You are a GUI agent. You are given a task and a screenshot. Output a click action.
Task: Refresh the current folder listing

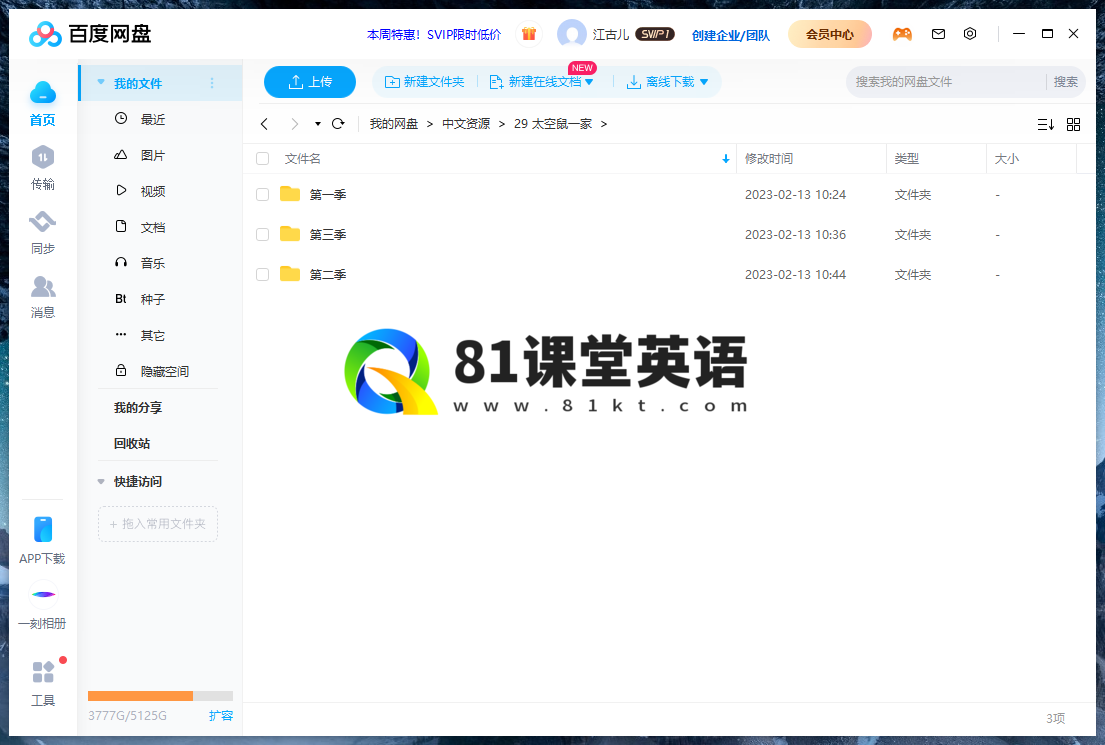[x=338, y=124]
